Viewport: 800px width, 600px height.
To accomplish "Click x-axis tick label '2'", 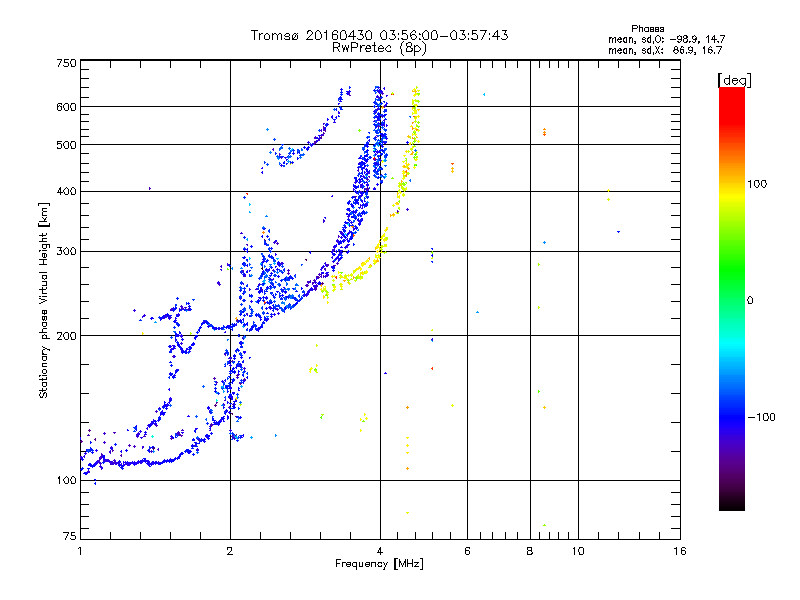I will pyautogui.click(x=230, y=551).
